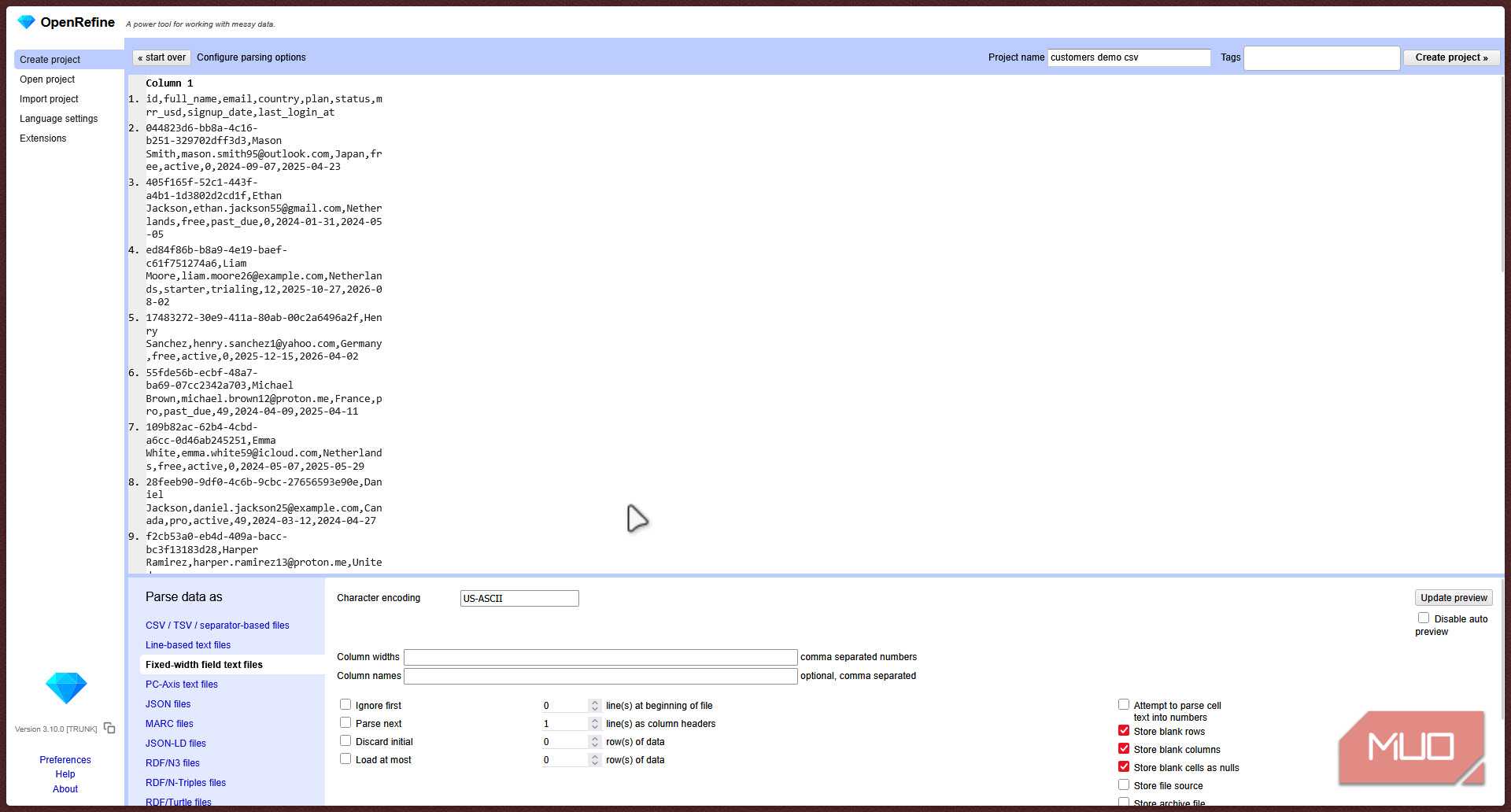Select PC-Axis text files format
This screenshot has width=1511, height=812.
click(182, 685)
